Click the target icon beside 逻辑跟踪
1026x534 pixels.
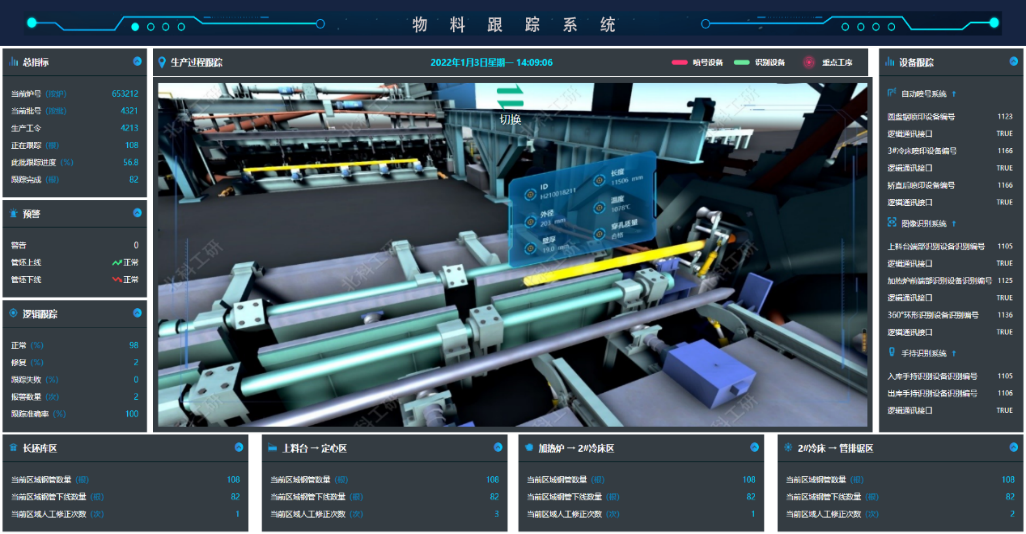point(14,313)
